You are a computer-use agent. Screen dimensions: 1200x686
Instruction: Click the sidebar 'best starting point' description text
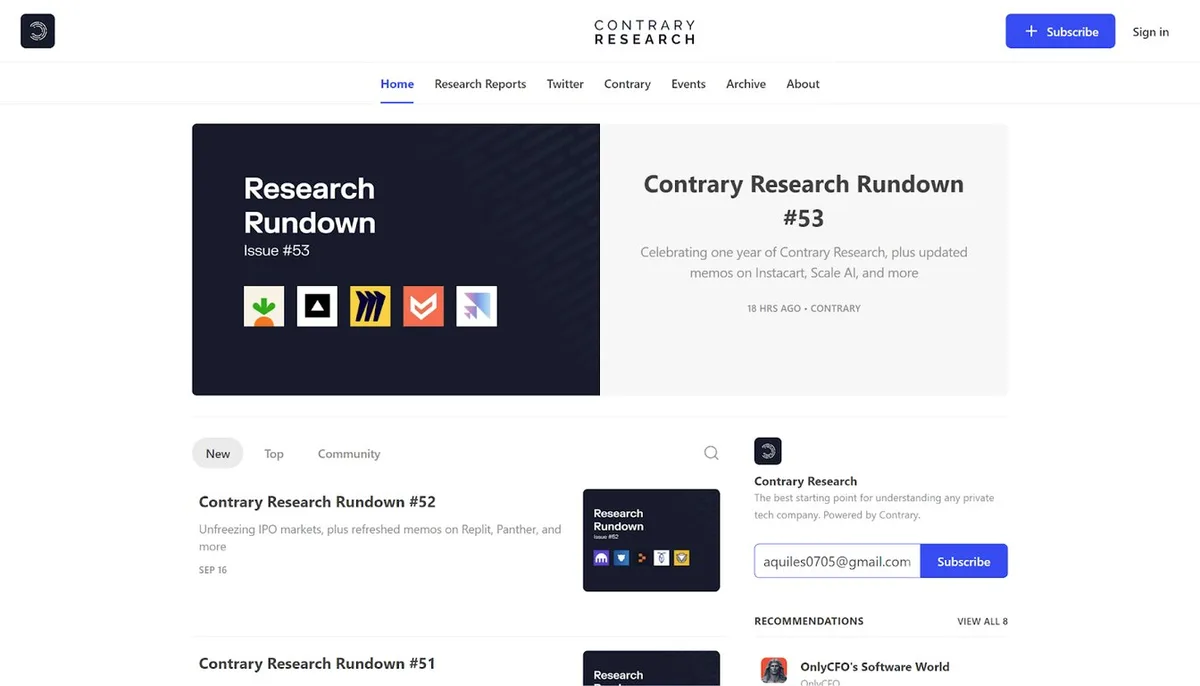click(874, 506)
